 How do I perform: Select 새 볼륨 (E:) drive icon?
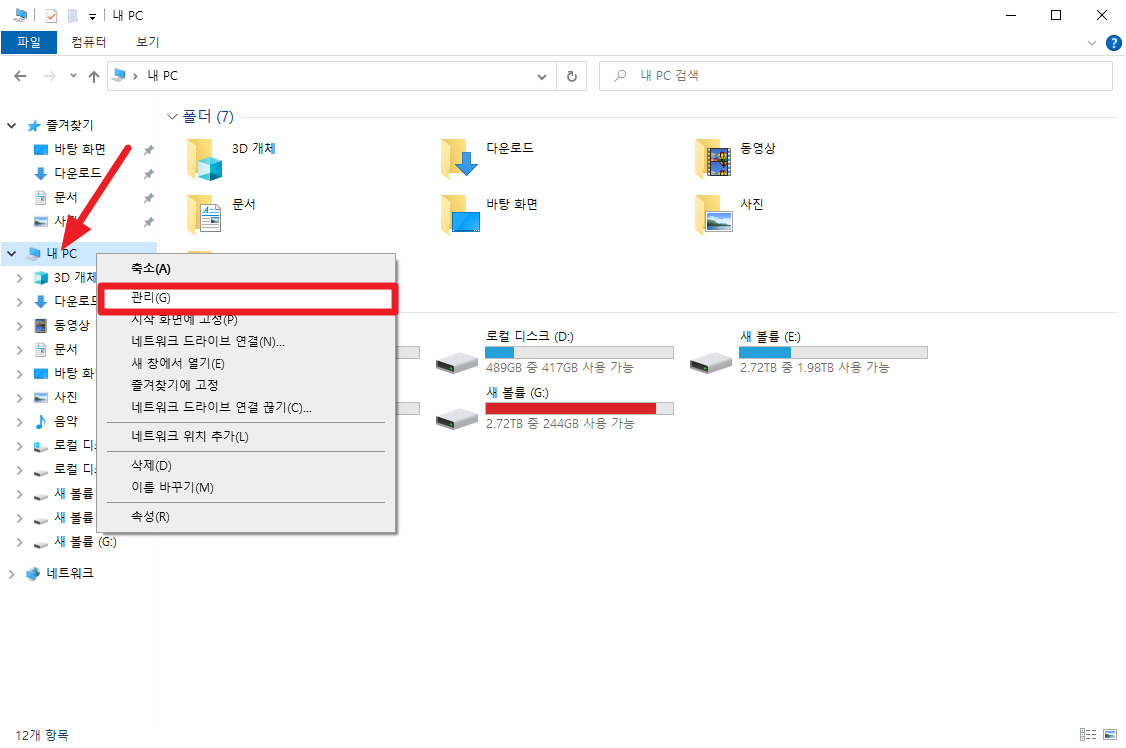click(x=710, y=362)
